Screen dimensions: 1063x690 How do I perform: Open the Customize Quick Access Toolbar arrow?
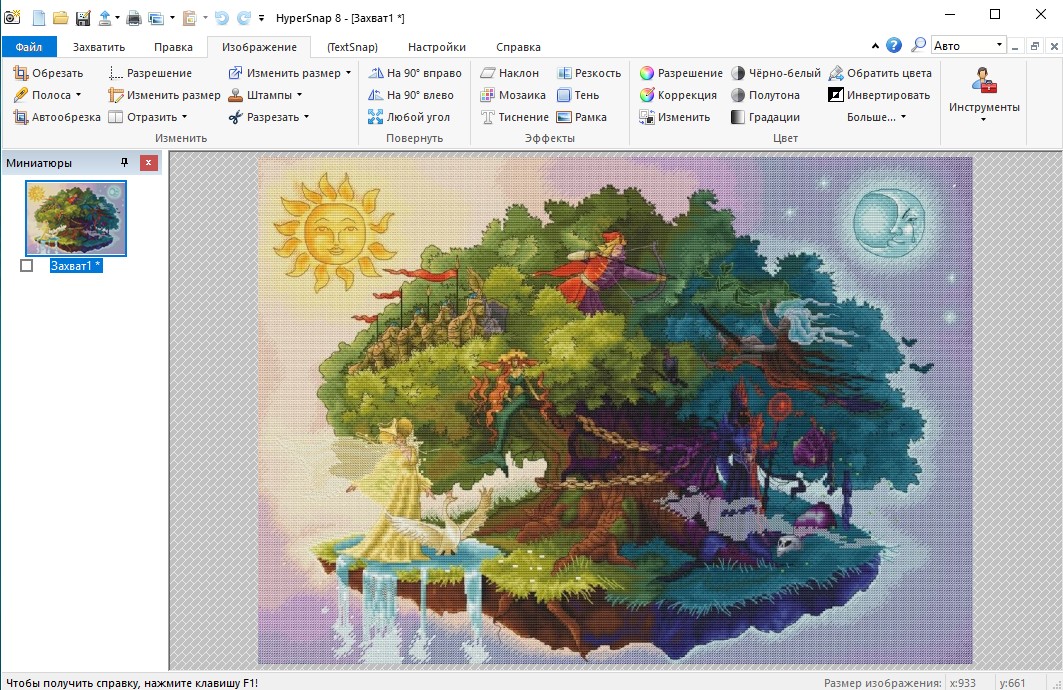coord(262,18)
